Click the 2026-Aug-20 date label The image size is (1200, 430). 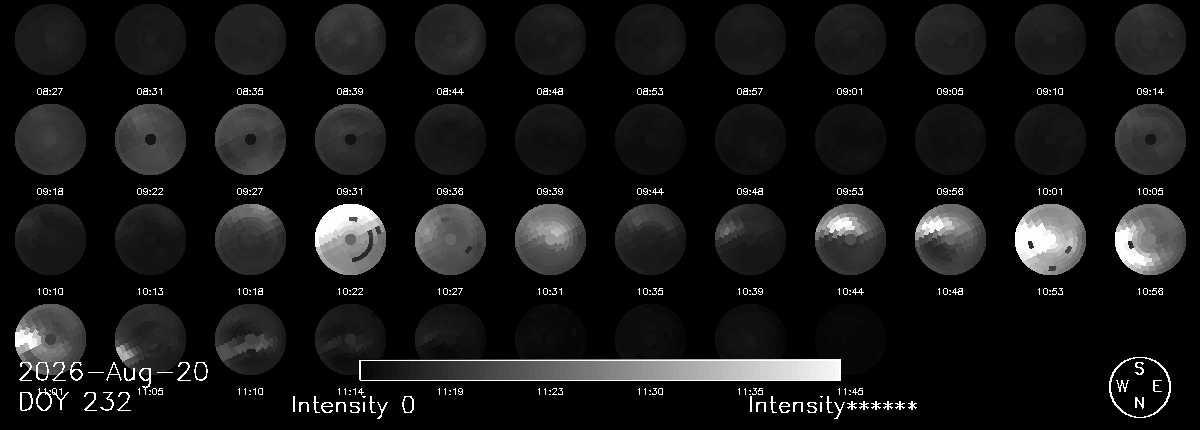pos(113,373)
